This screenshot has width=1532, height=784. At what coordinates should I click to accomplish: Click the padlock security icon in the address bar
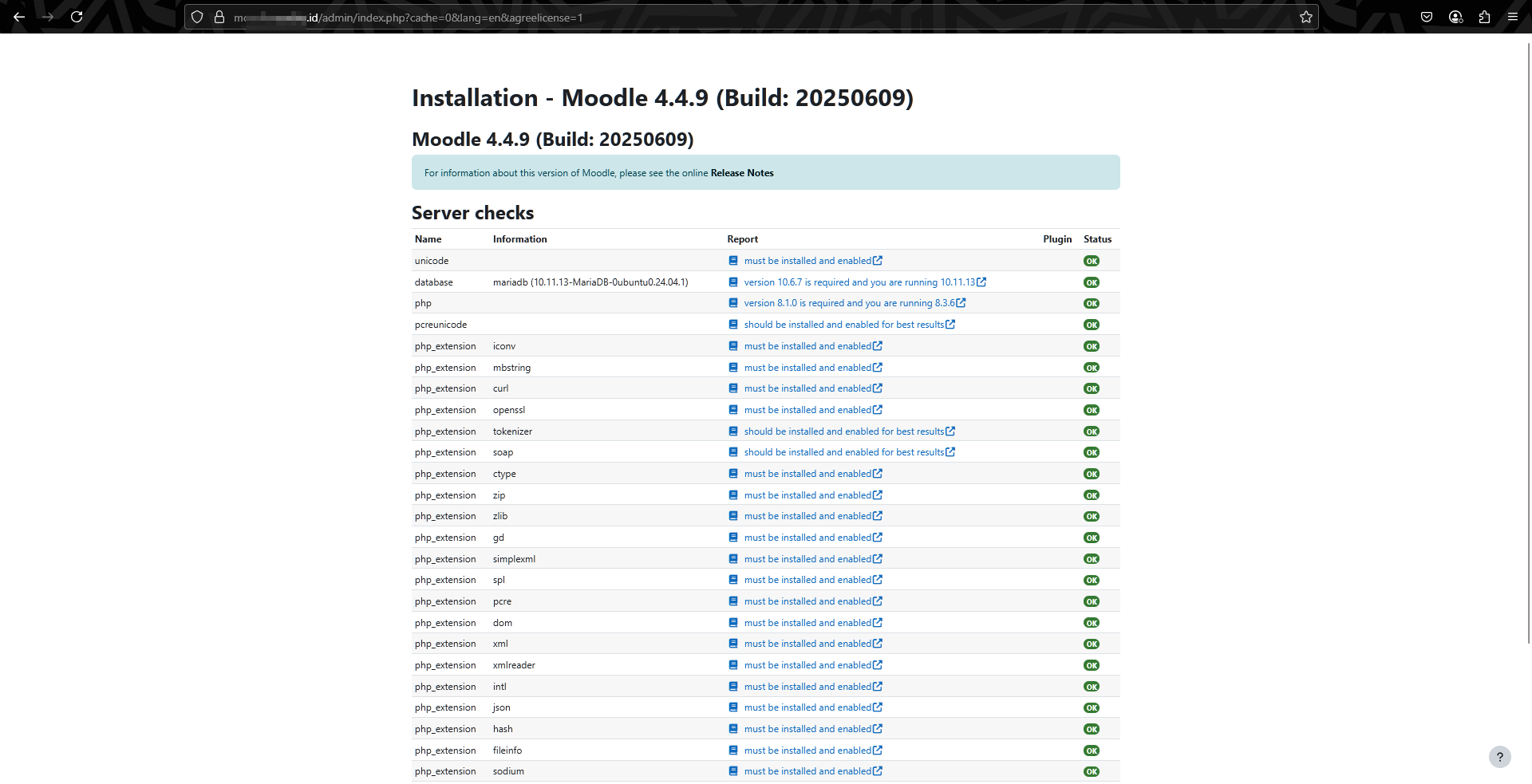tap(219, 17)
